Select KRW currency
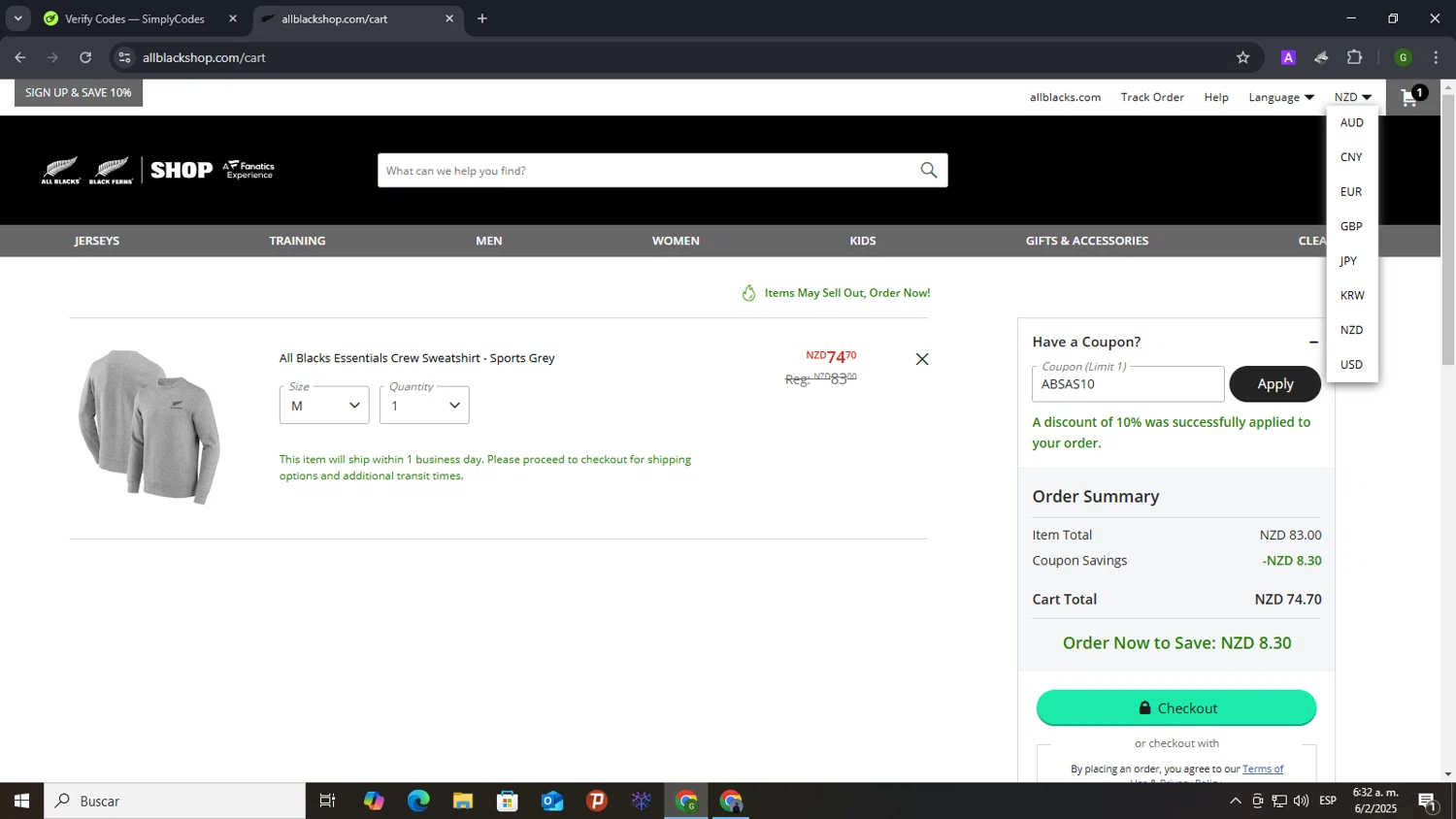Image resolution: width=1456 pixels, height=819 pixels. click(1352, 296)
